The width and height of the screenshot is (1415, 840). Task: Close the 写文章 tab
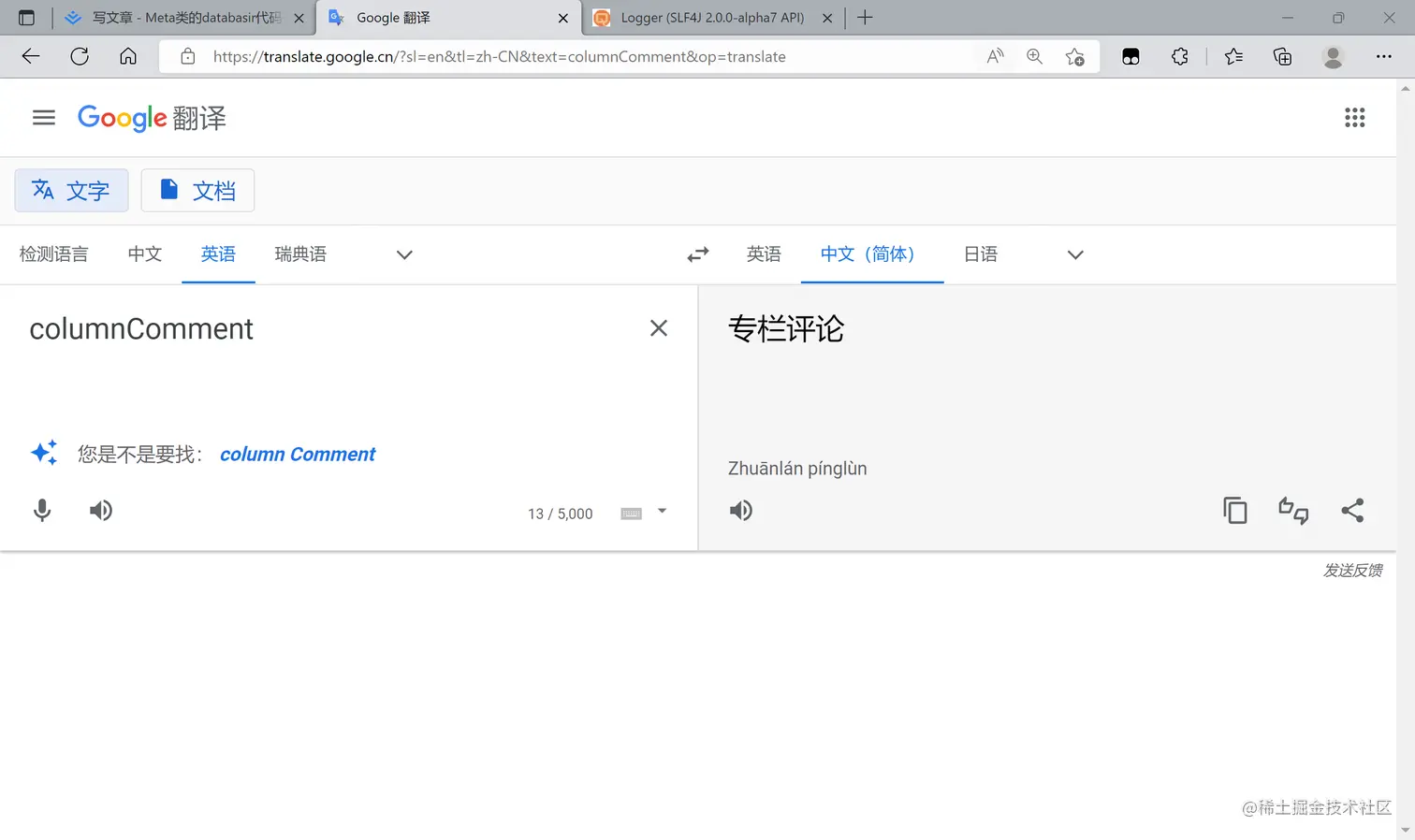299,18
